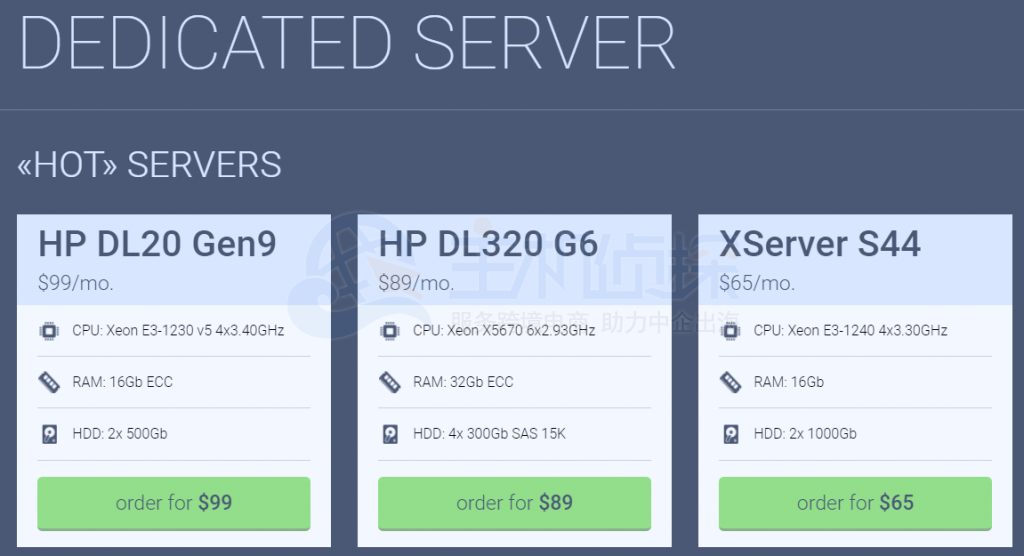Viewport: 1024px width, 556px height.
Task: Select RAM: 32Gb ECC text
Action: [x=464, y=382]
